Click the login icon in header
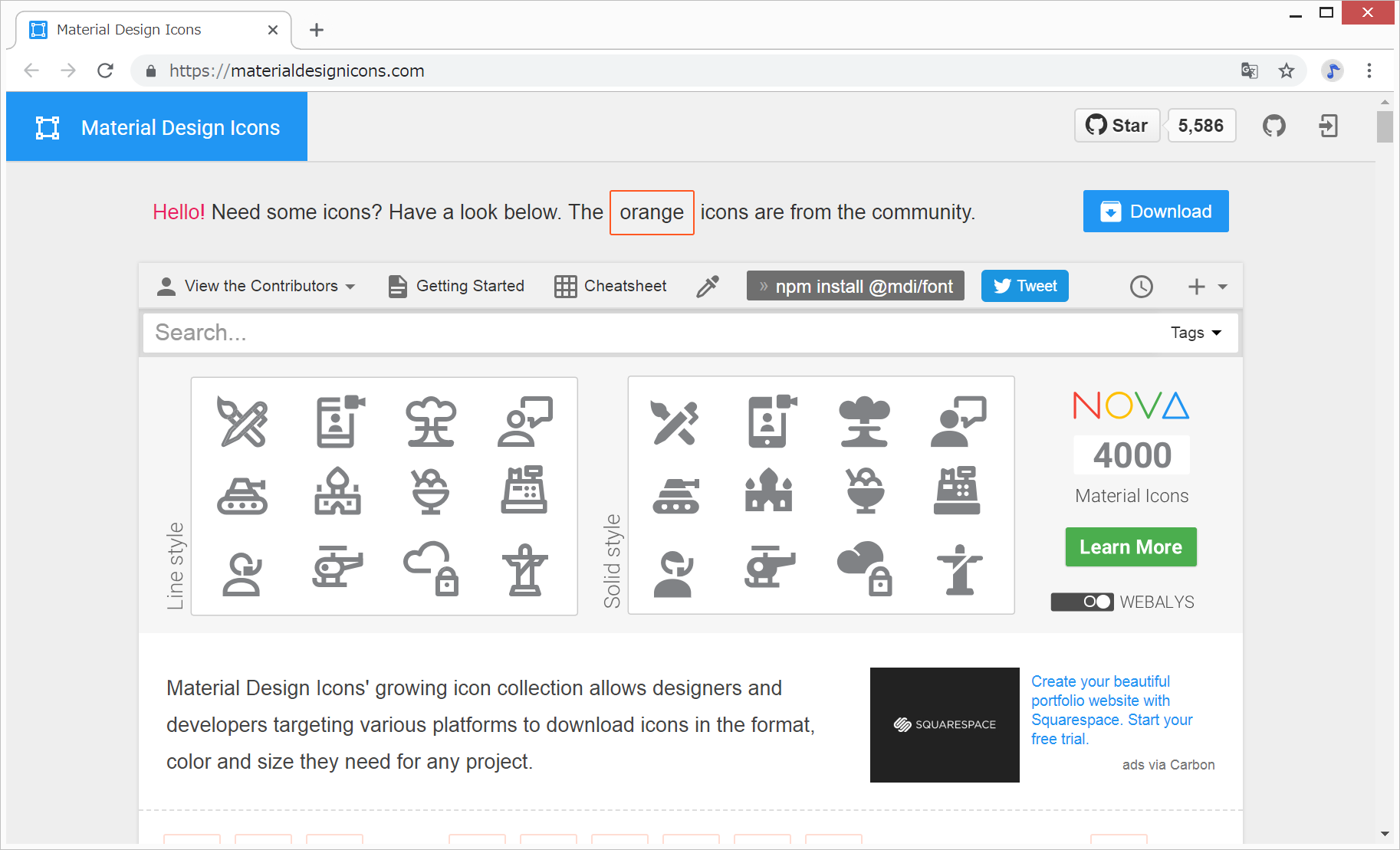This screenshot has height=850, width=1400. [1328, 126]
